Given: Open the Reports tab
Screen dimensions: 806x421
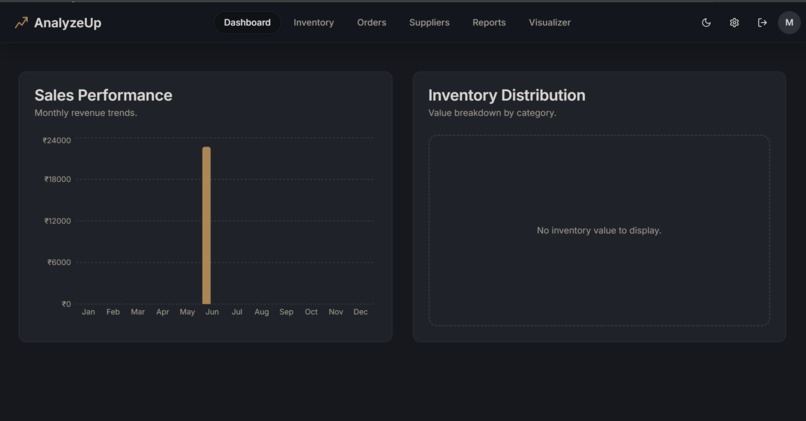Looking at the screenshot, I should (489, 23).
